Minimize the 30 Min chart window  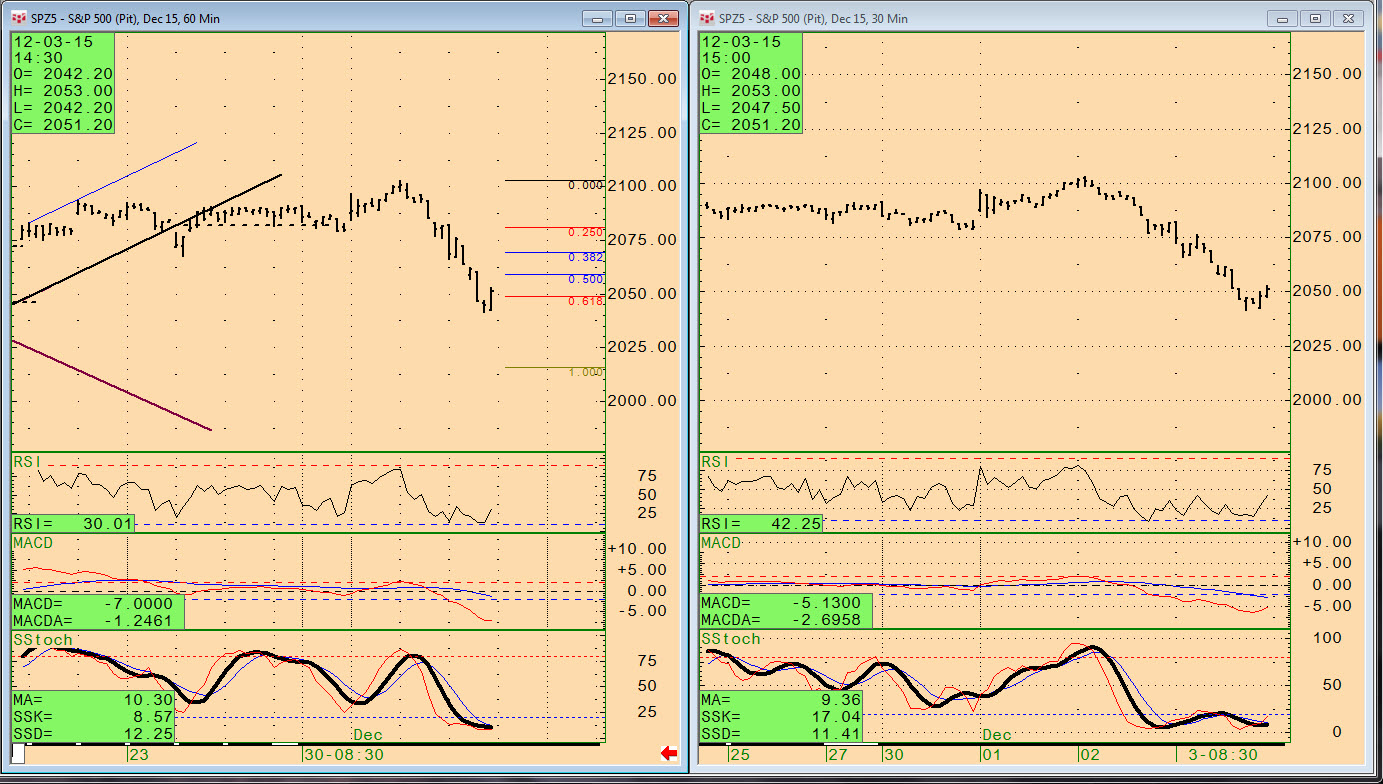(x=1283, y=18)
